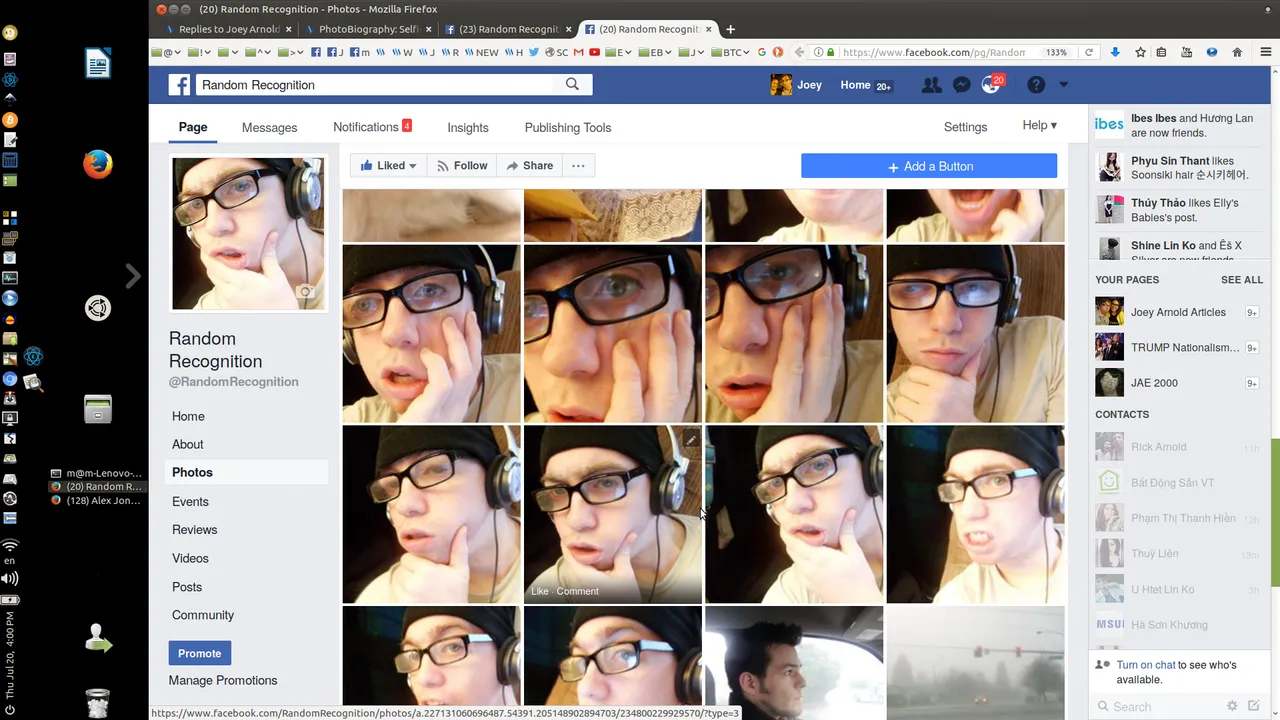The height and width of the screenshot is (720, 1280).
Task: Open the three-dots more actions menu
Action: point(578,166)
